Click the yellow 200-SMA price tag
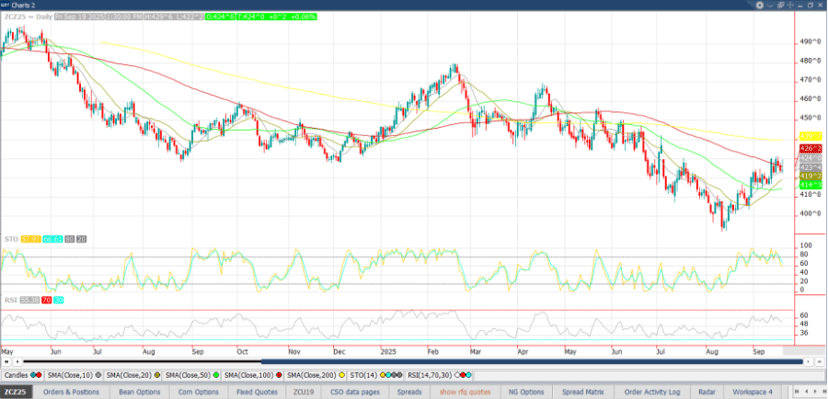This screenshot has width=828, height=399. 811,136
